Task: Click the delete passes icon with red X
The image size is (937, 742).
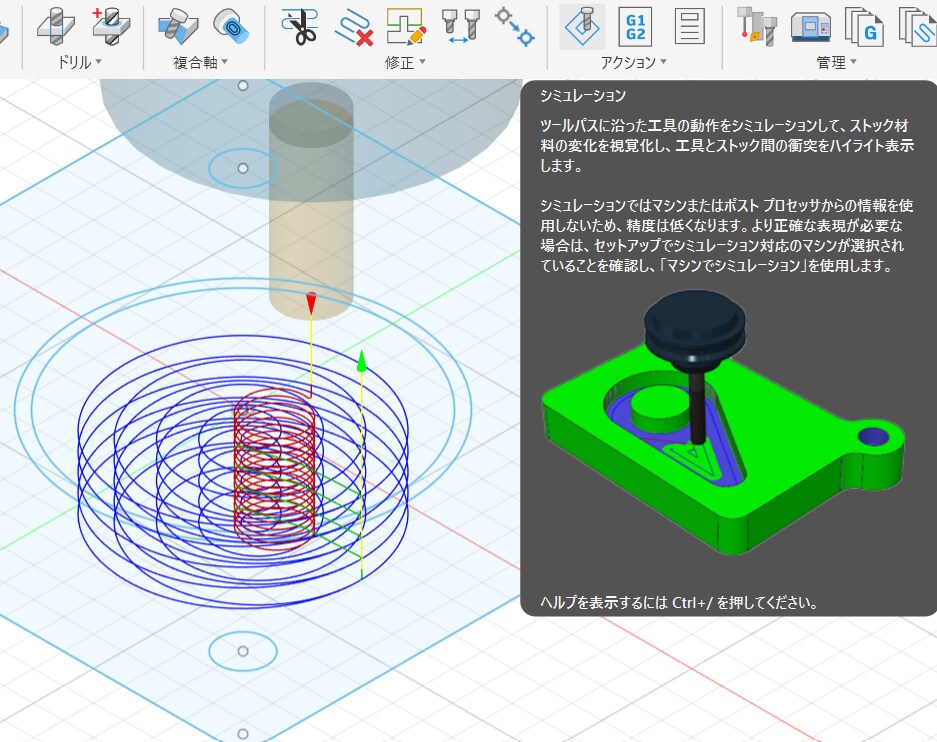Action: [x=354, y=27]
